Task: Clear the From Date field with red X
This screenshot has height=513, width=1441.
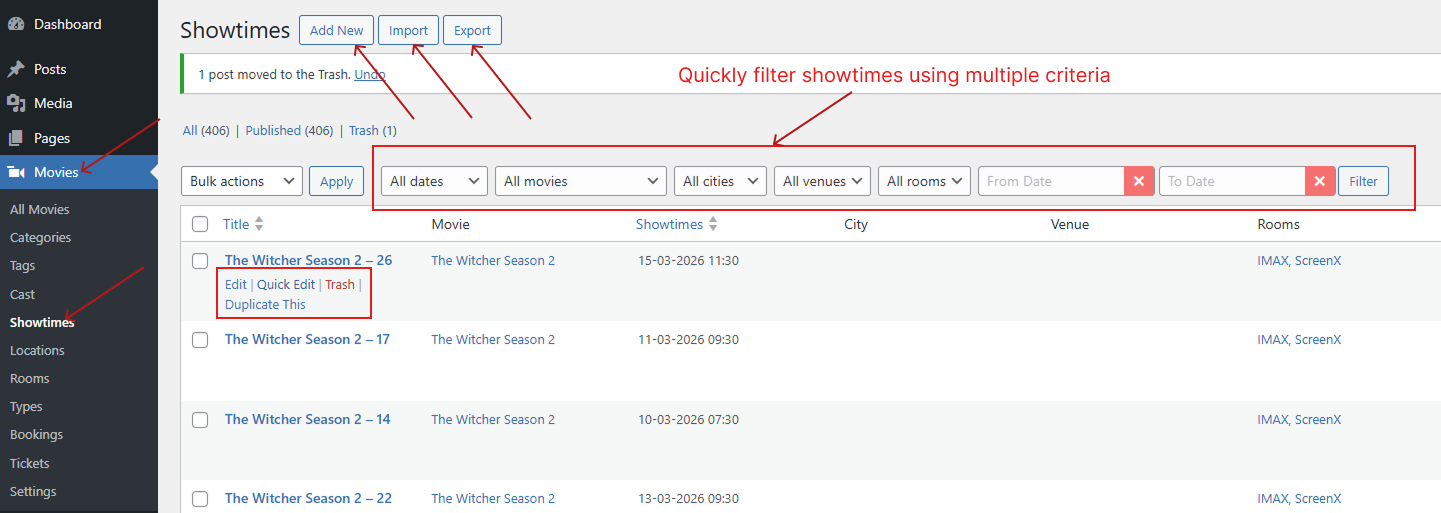Action: pyautogui.click(x=1139, y=181)
